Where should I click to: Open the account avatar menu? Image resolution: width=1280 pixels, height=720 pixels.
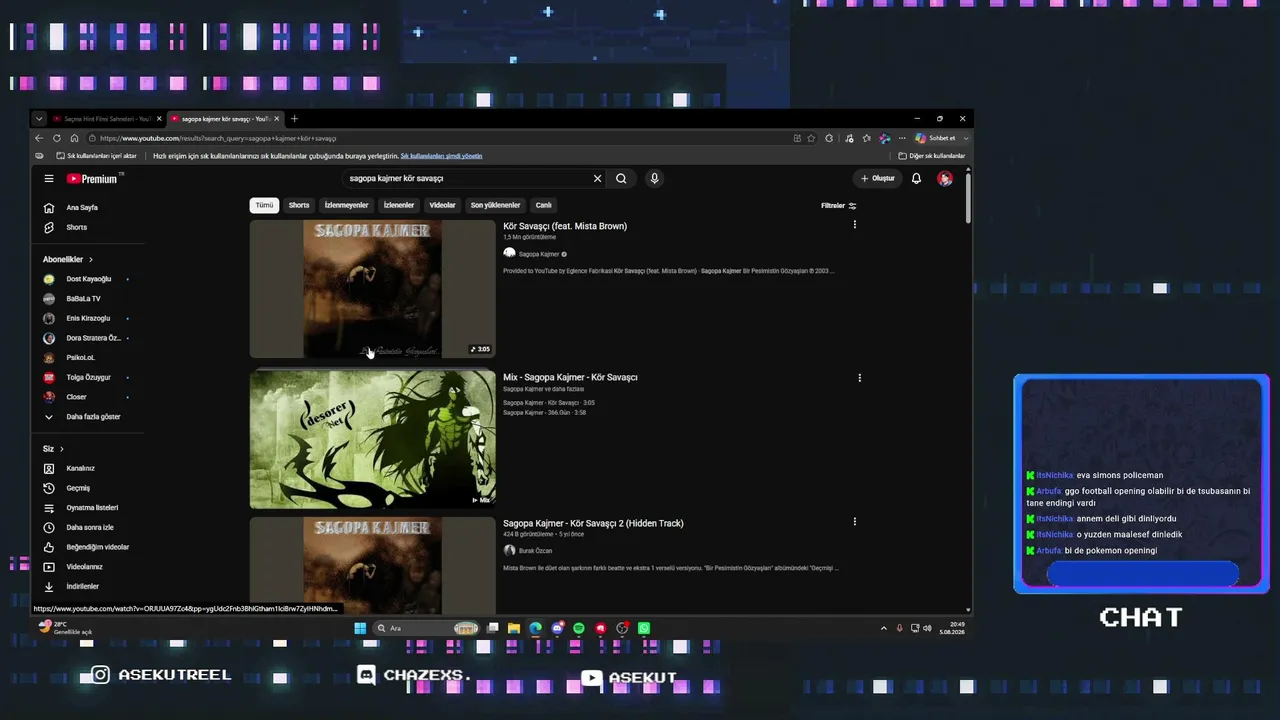coord(944,179)
